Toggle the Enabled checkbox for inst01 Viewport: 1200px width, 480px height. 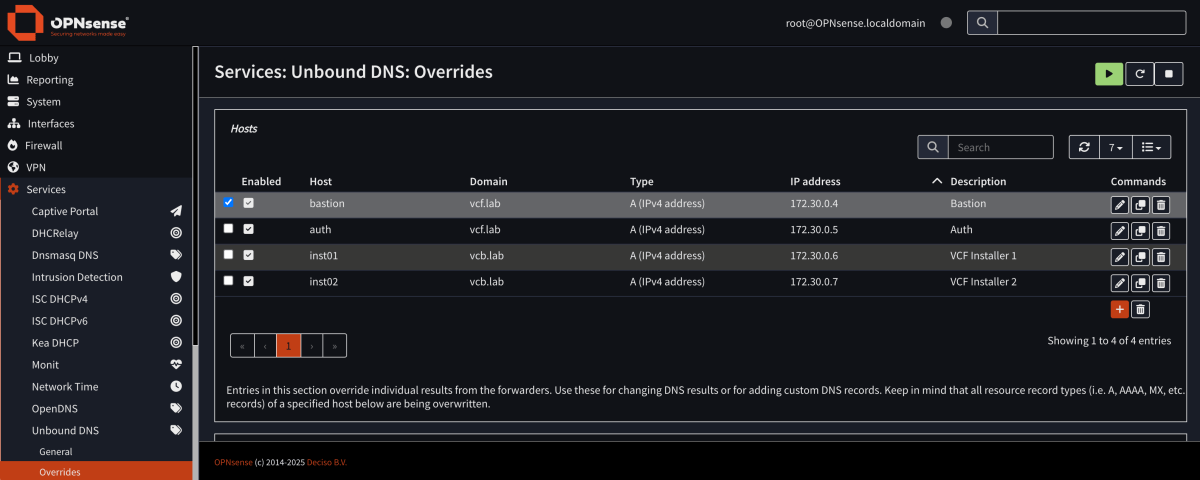click(249, 255)
